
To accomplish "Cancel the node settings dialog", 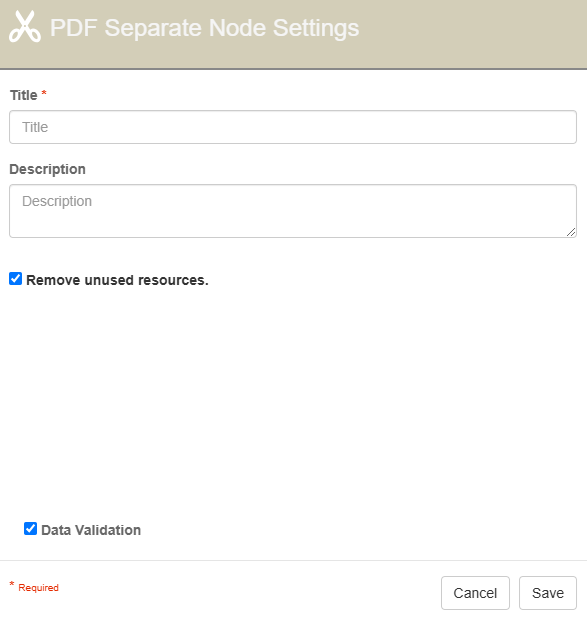I will point(475,593).
